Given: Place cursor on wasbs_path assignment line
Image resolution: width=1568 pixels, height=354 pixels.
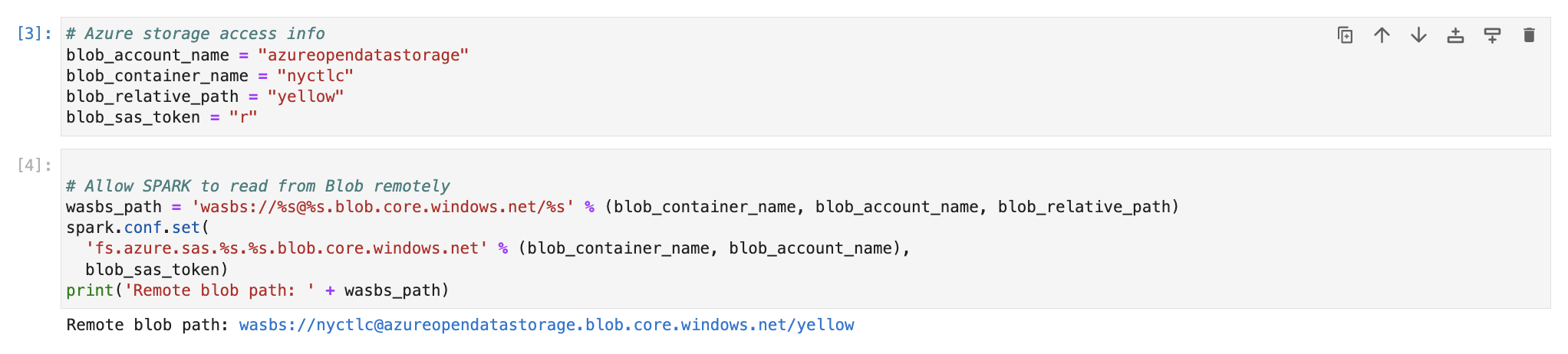Looking at the screenshot, I should click(115, 207).
